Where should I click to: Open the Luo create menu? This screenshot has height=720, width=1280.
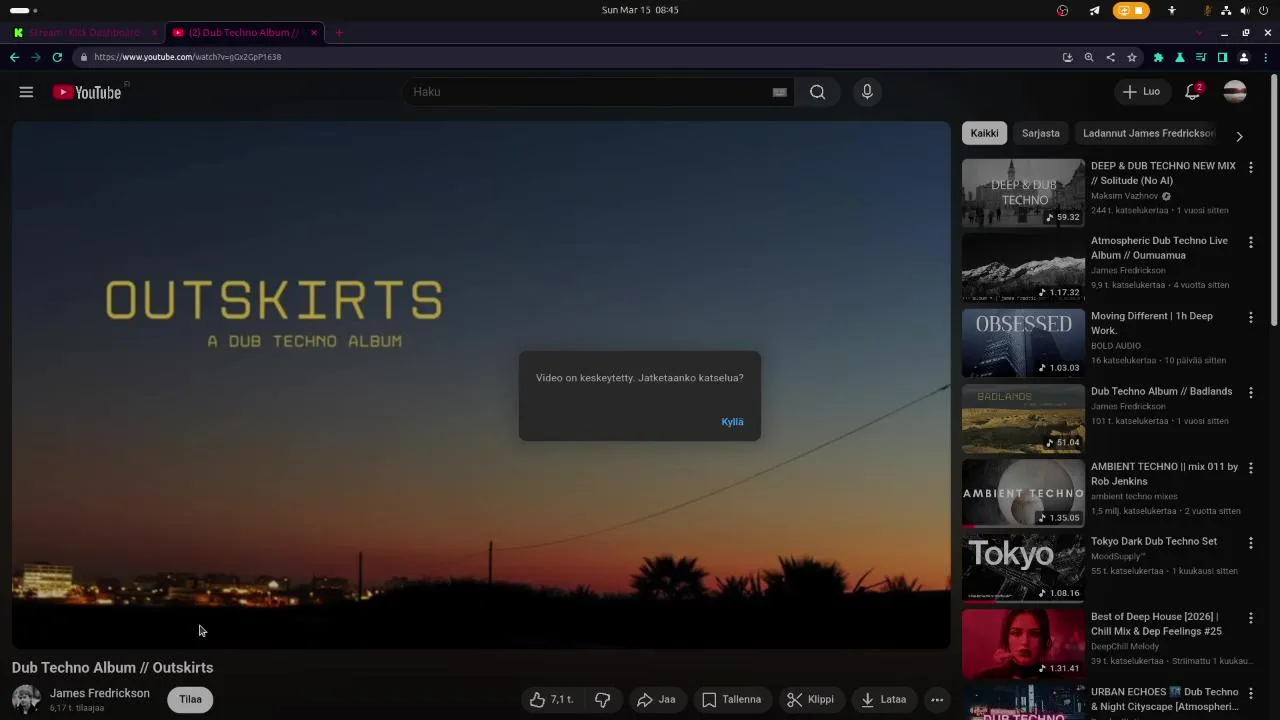[1141, 92]
